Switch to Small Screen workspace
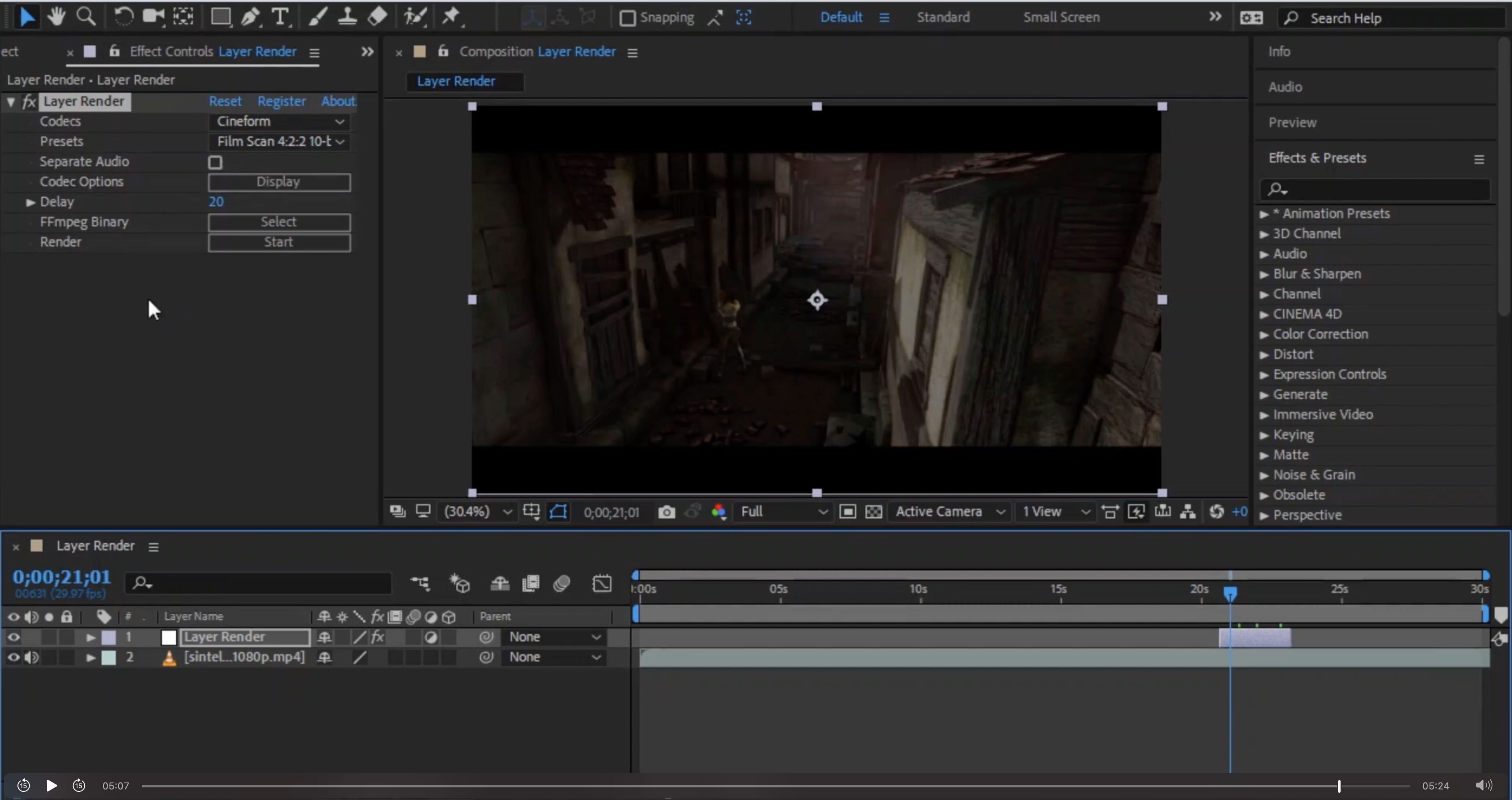Screen dimensions: 1512x800 click(x=1061, y=17)
